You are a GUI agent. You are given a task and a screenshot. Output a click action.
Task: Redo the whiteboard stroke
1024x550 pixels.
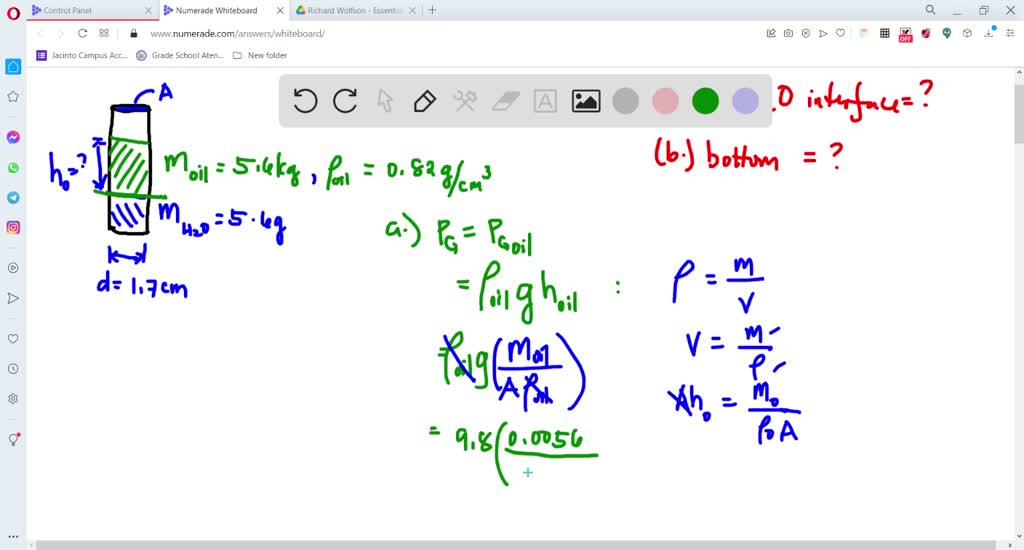pyautogui.click(x=345, y=101)
